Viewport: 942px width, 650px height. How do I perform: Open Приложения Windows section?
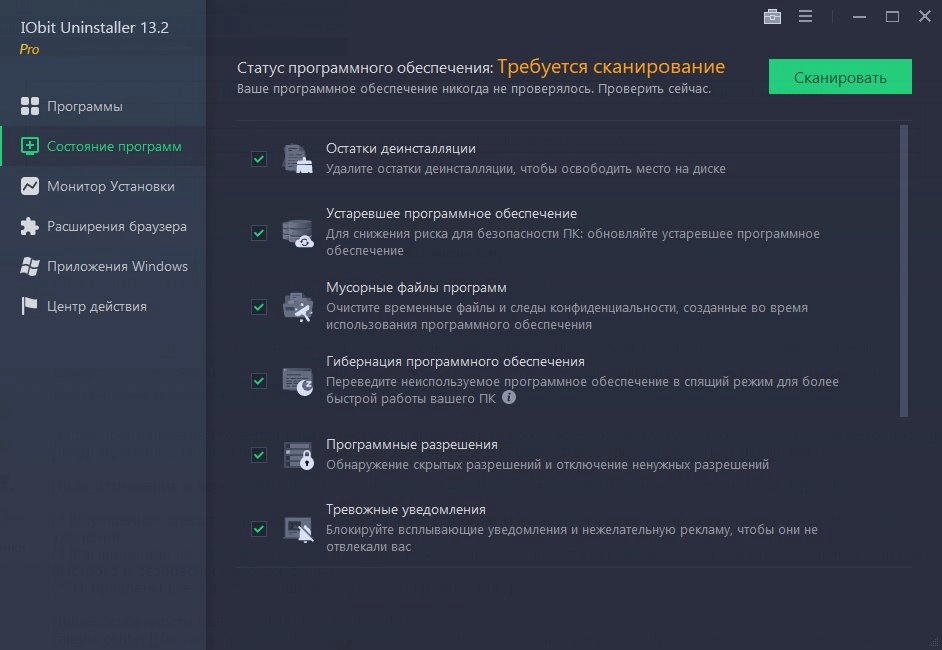pos(103,266)
